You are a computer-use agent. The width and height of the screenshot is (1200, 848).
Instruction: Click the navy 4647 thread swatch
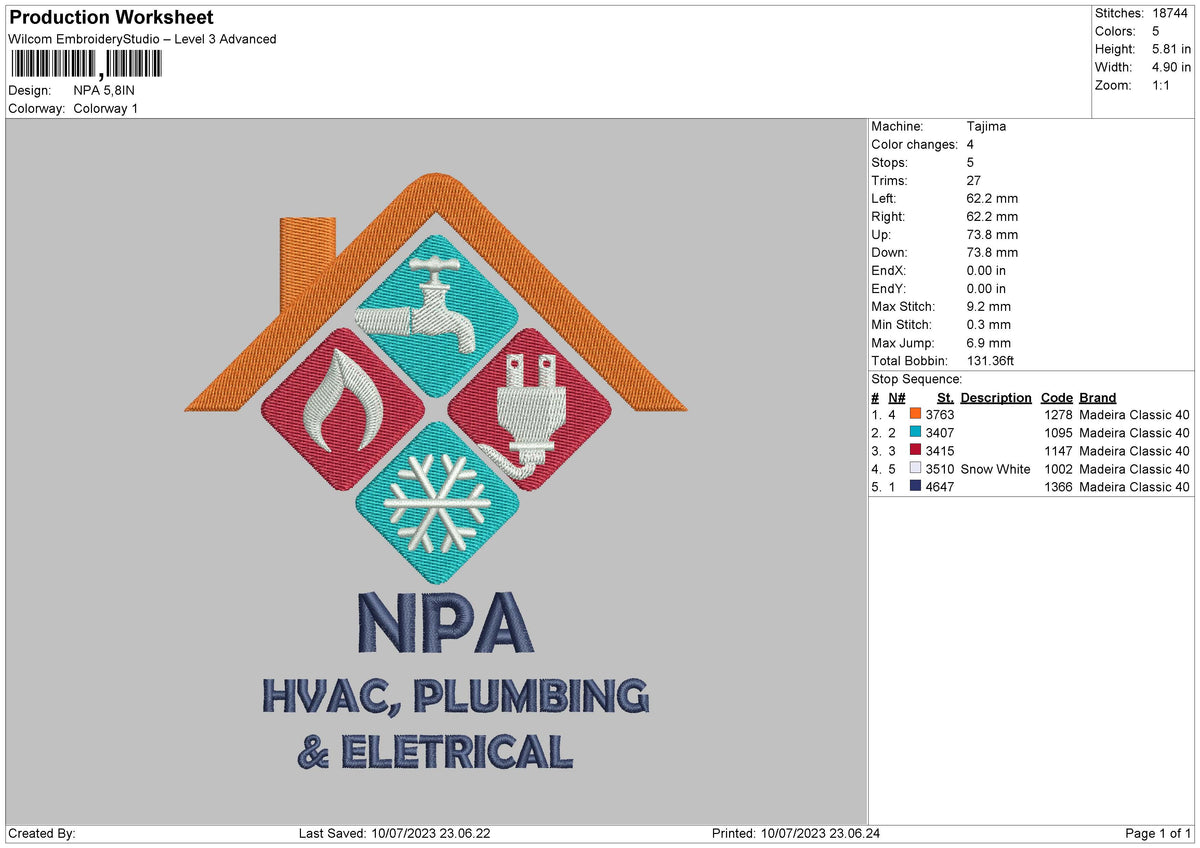[x=915, y=487]
